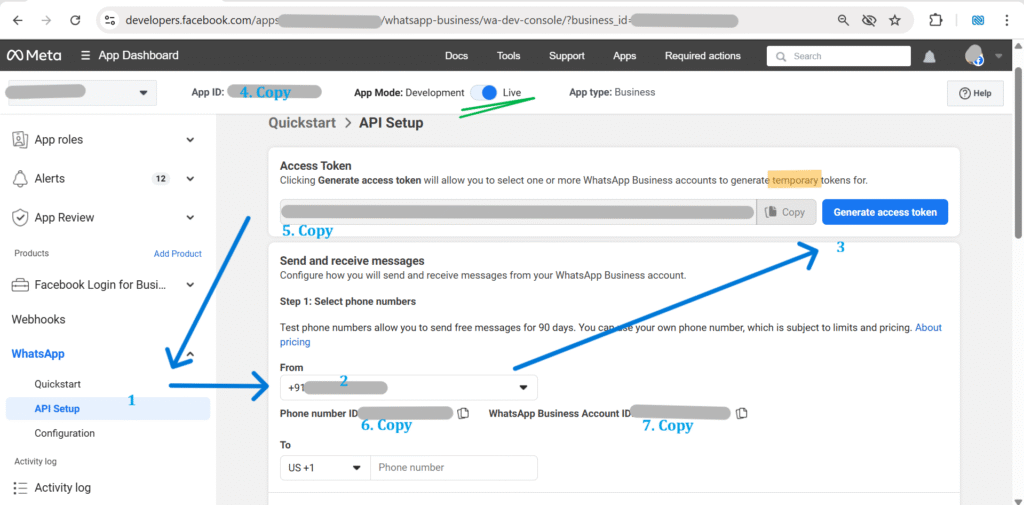
Task: Toggle App Mode to Live
Action: (x=487, y=92)
